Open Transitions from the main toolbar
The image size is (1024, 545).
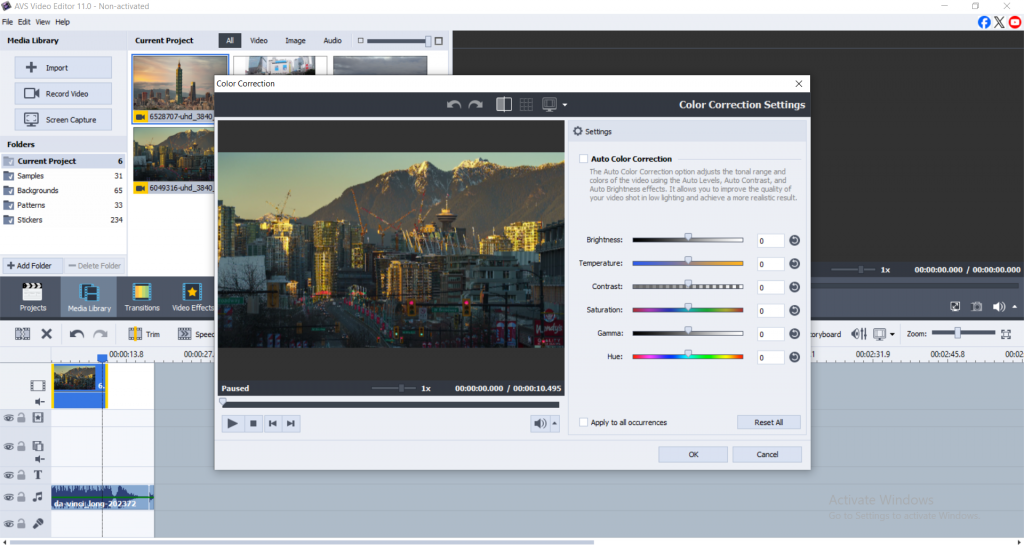[142, 296]
